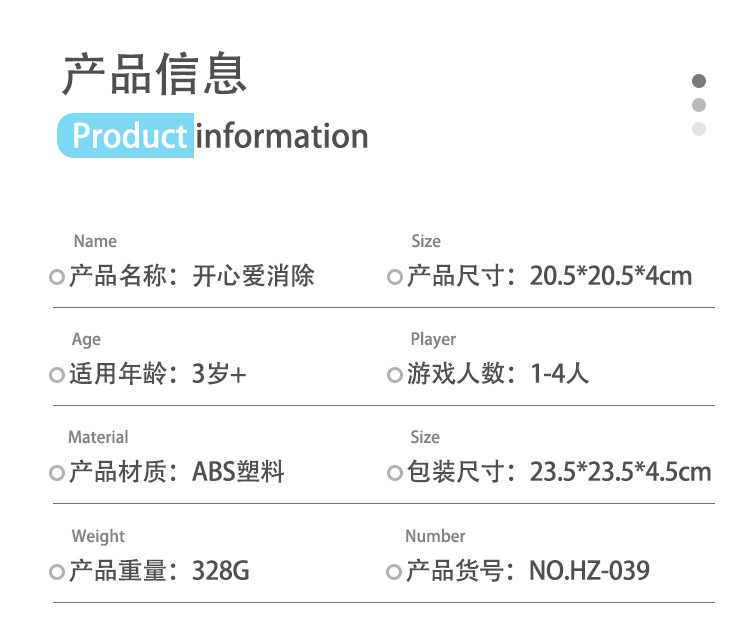Screen dimensions: 750x634
Task: Click the lightest gray dot at top right
Action: point(699,129)
